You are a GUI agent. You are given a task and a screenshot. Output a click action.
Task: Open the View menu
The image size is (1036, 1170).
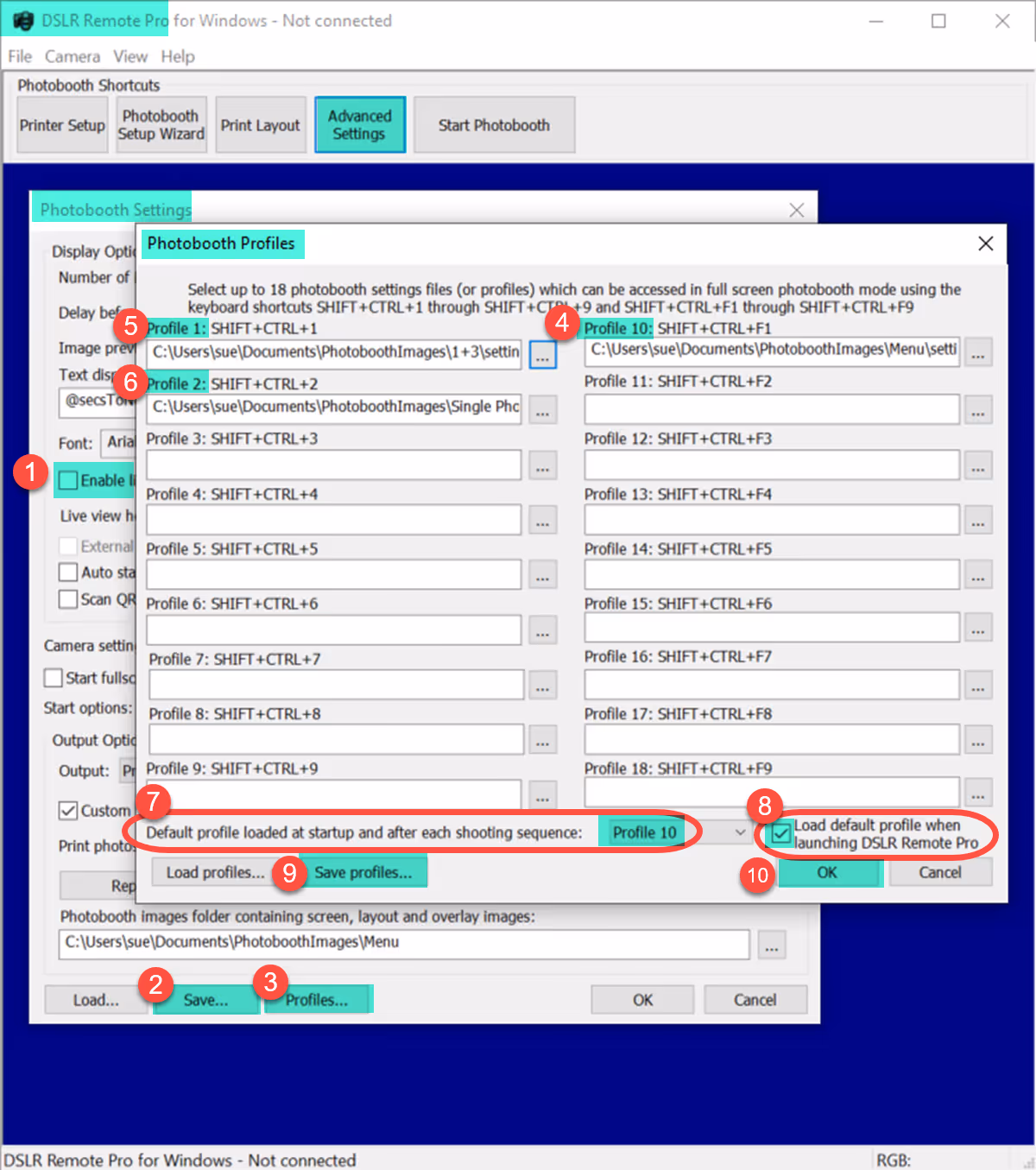click(x=130, y=56)
